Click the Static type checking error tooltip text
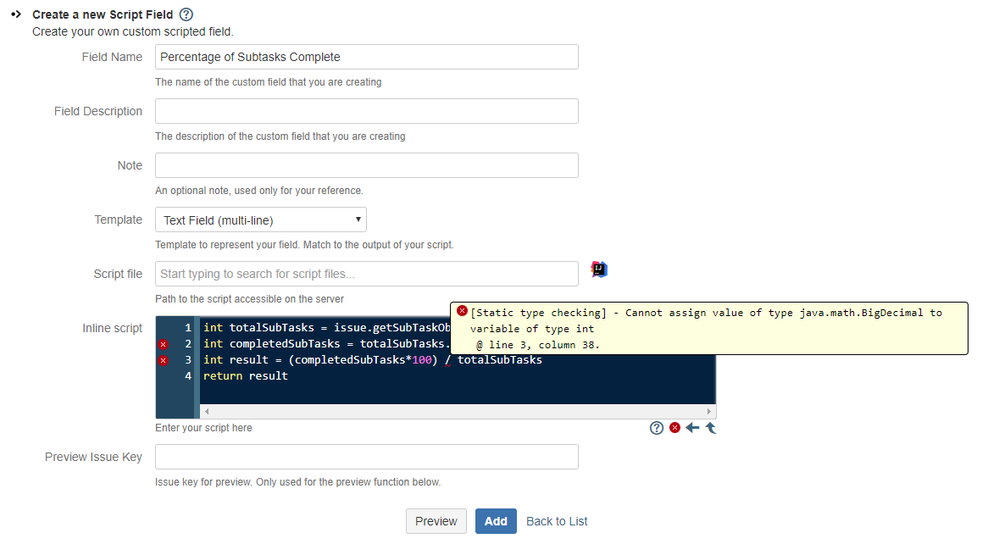999x550 pixels. pos(706,328)
